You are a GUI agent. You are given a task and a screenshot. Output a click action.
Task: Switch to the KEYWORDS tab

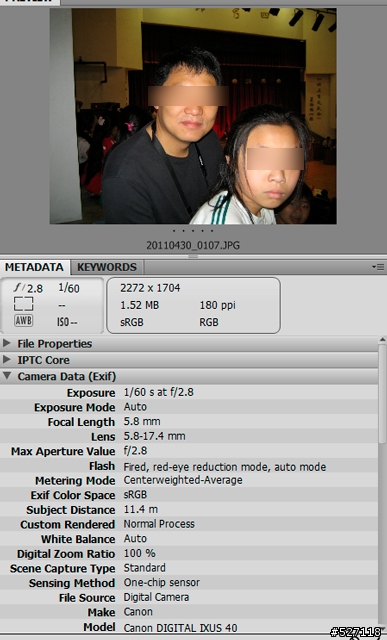coord(107,267)
